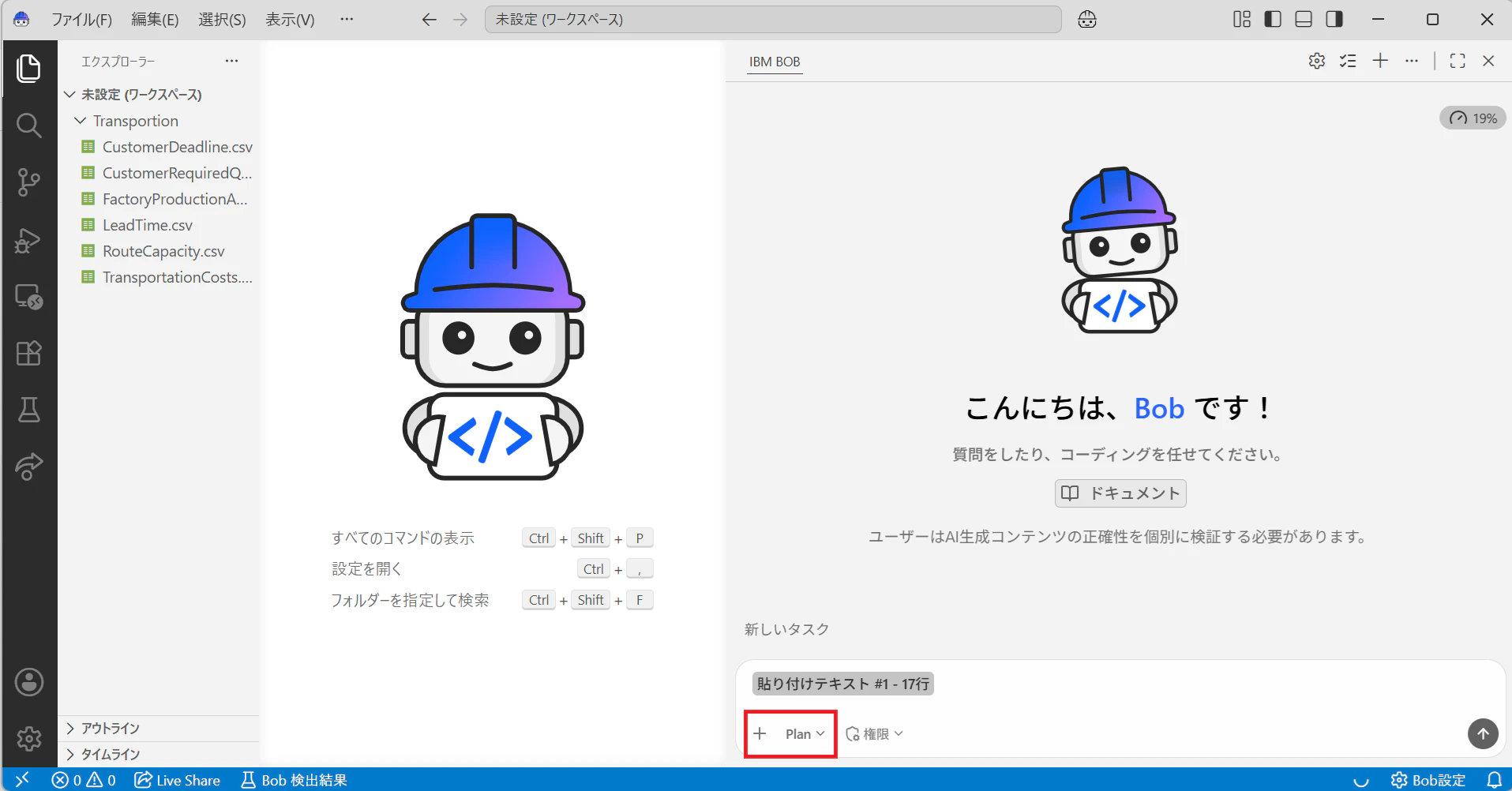Open Accounts menu in activity bar
Viewport: 1512px width, 791px height.
(x=29, y=682)
